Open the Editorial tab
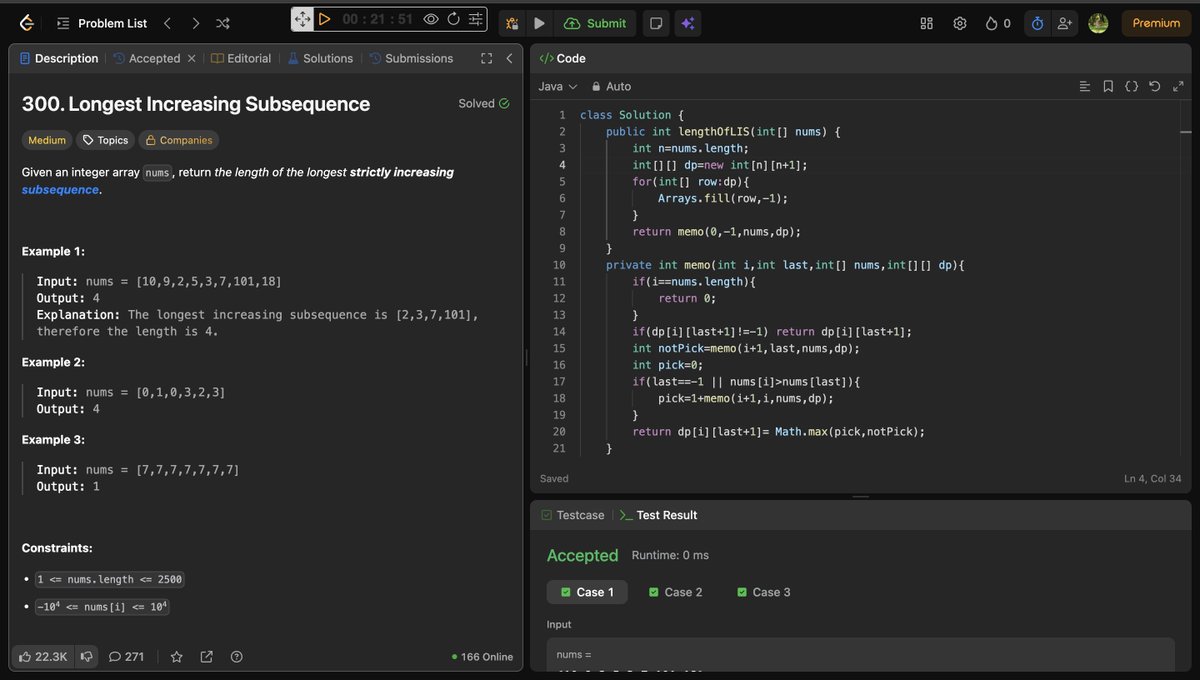1200x680 pixels. click(241, 58)
